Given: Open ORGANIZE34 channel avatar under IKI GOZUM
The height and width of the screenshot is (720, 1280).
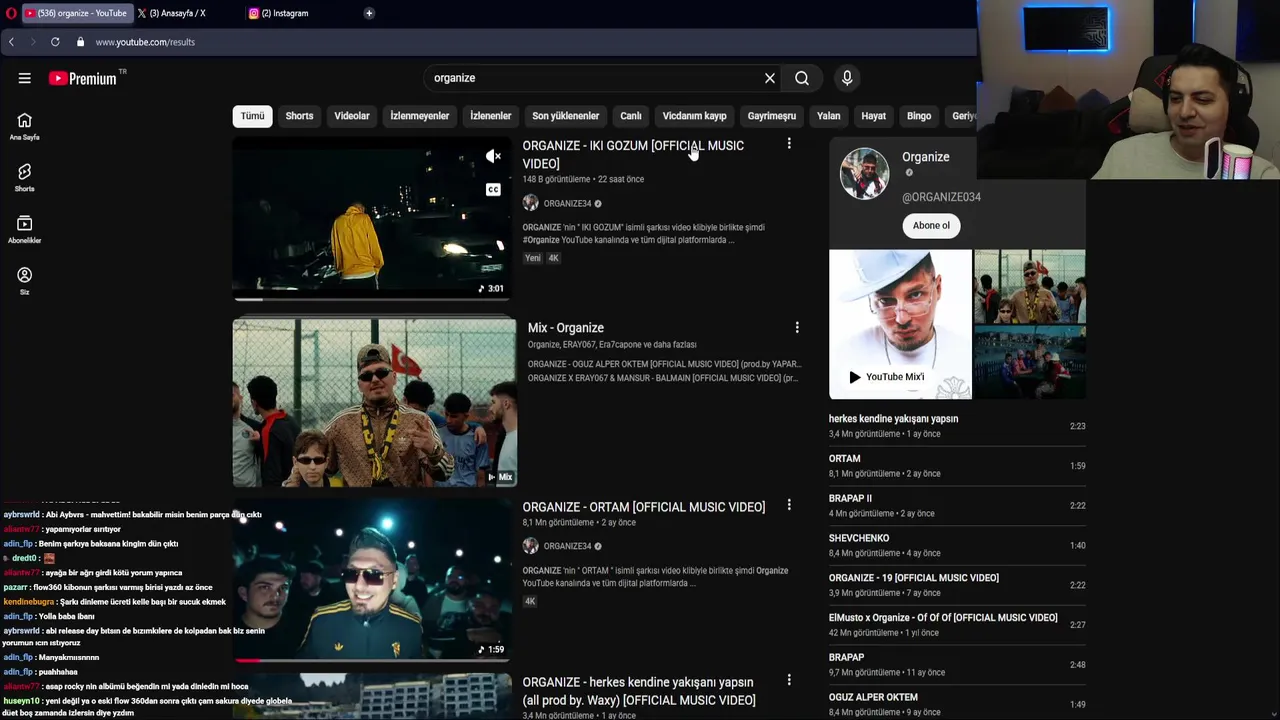Looking at the screenshot, I should [531, 203].
